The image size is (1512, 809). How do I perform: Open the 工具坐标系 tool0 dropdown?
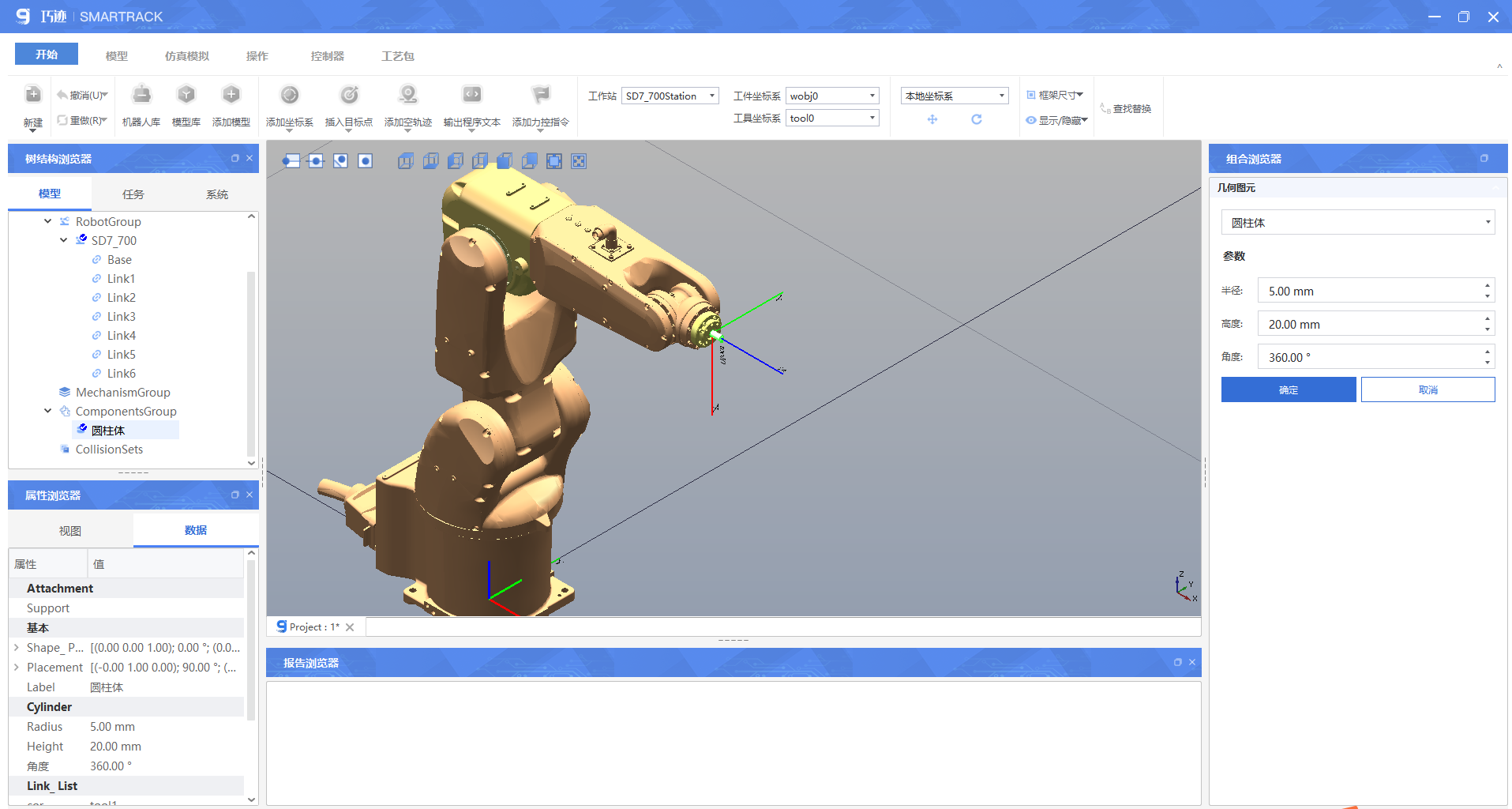coord(832,118)
